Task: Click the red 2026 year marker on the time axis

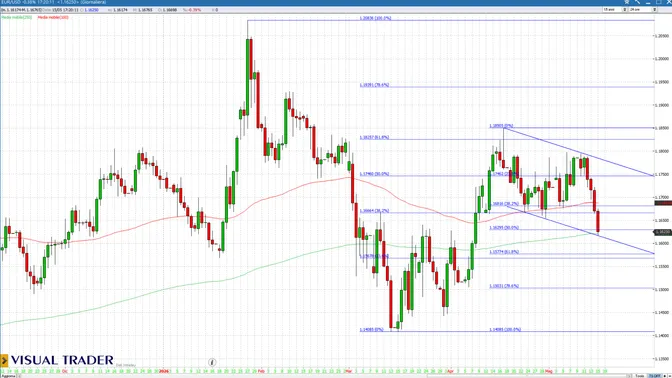Action: pos(164,371)
